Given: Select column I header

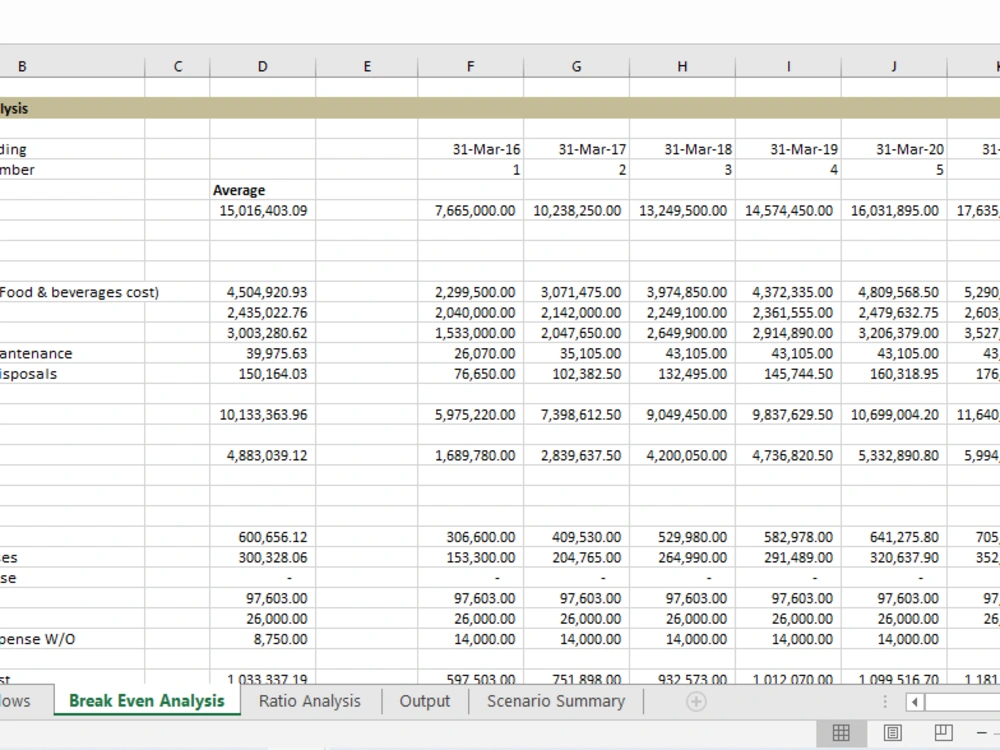Looking at the screenshot, I should pos(788,66).
